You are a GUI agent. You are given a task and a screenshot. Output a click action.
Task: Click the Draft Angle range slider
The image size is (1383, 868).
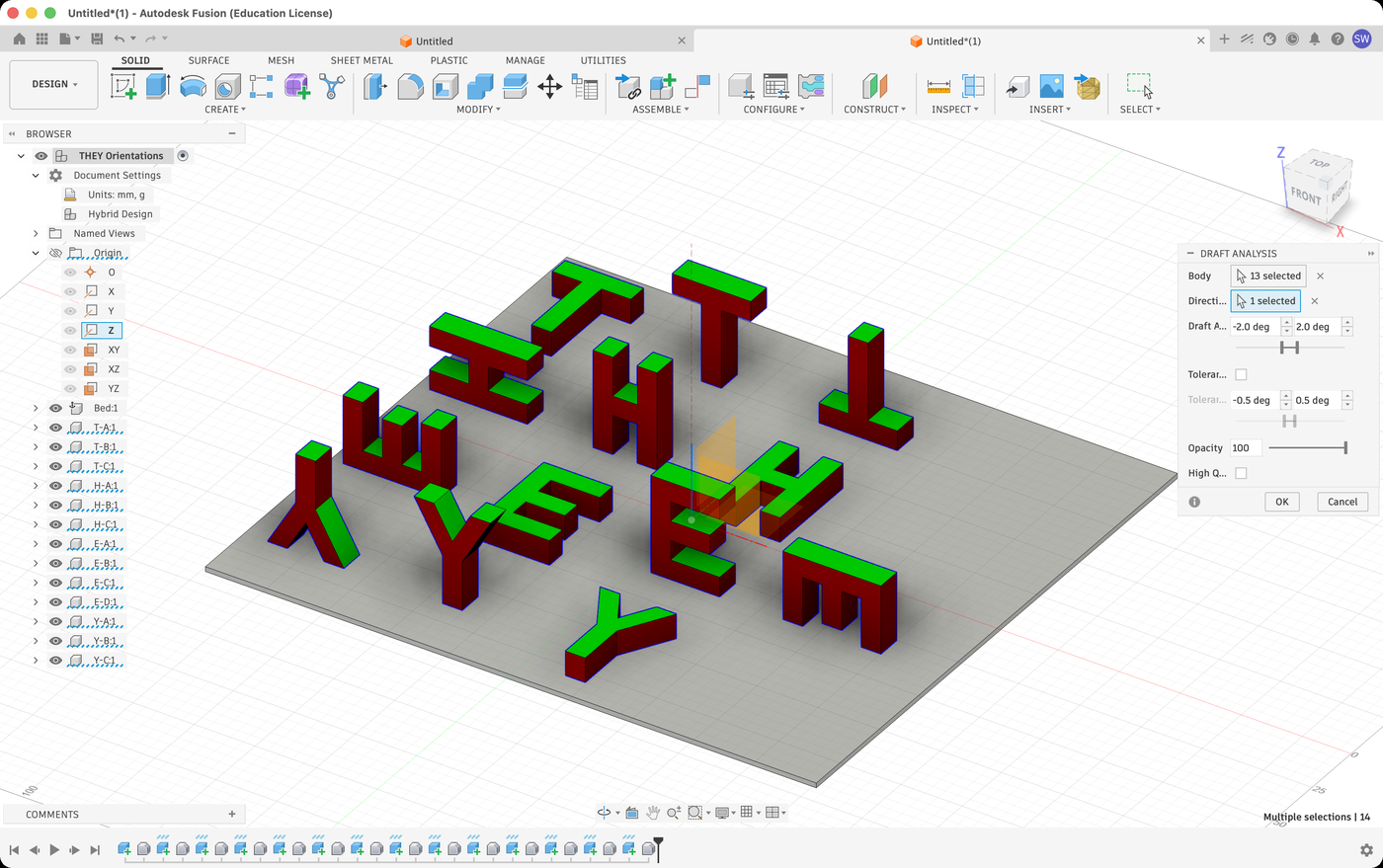(x=1289, y=348)
